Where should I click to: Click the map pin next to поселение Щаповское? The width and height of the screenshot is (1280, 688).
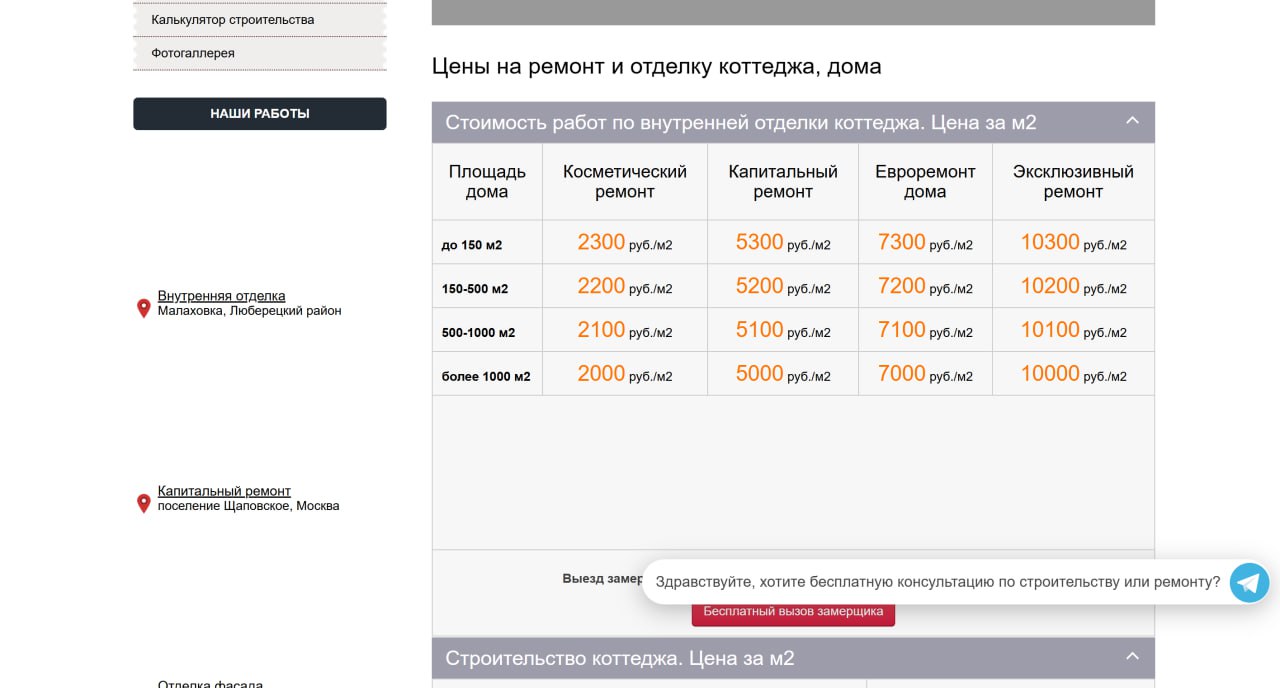click(143, 503)
